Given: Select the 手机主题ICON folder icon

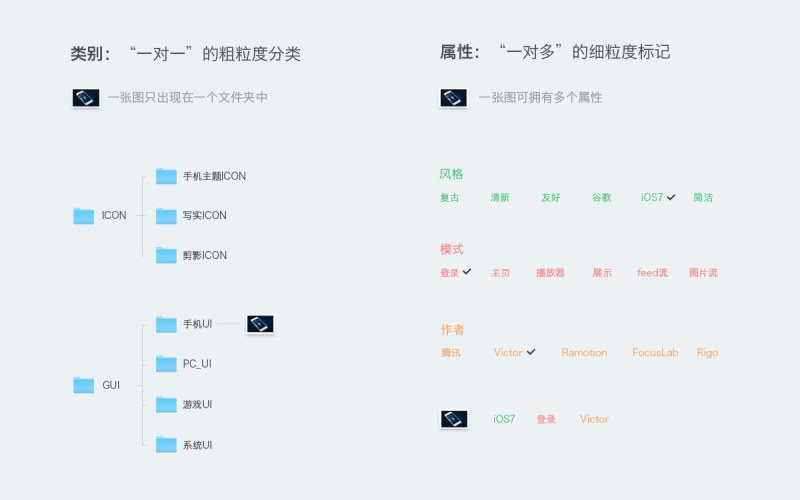Looking at the screenshot, I should point(166,176).
